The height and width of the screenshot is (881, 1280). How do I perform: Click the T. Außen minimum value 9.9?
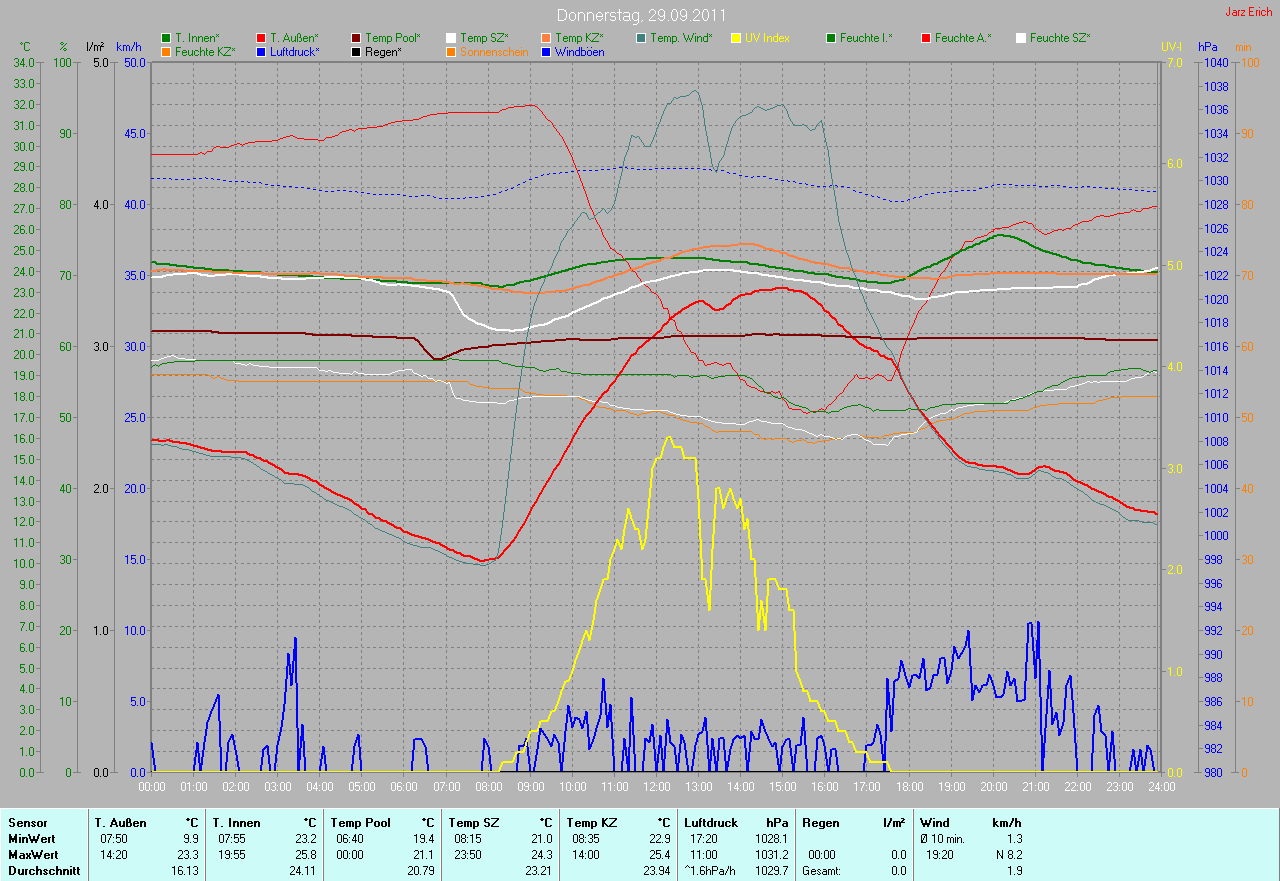(x=190, y=839)
